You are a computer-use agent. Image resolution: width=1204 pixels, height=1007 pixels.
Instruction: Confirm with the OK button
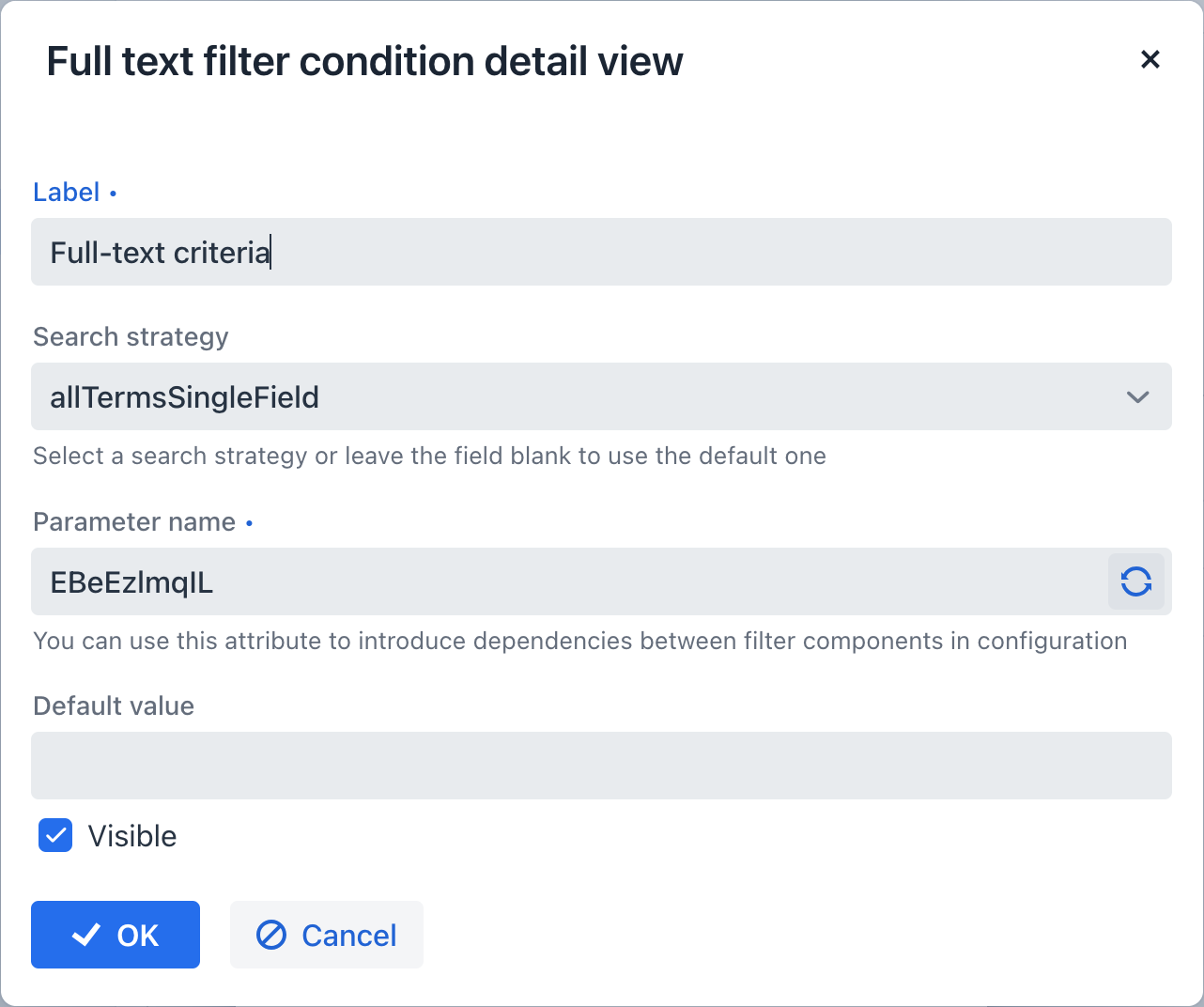click(x=116, y=935)
